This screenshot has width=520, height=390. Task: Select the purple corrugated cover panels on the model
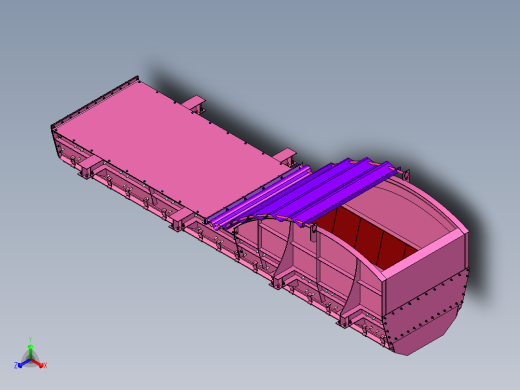(x=302, y=194)
